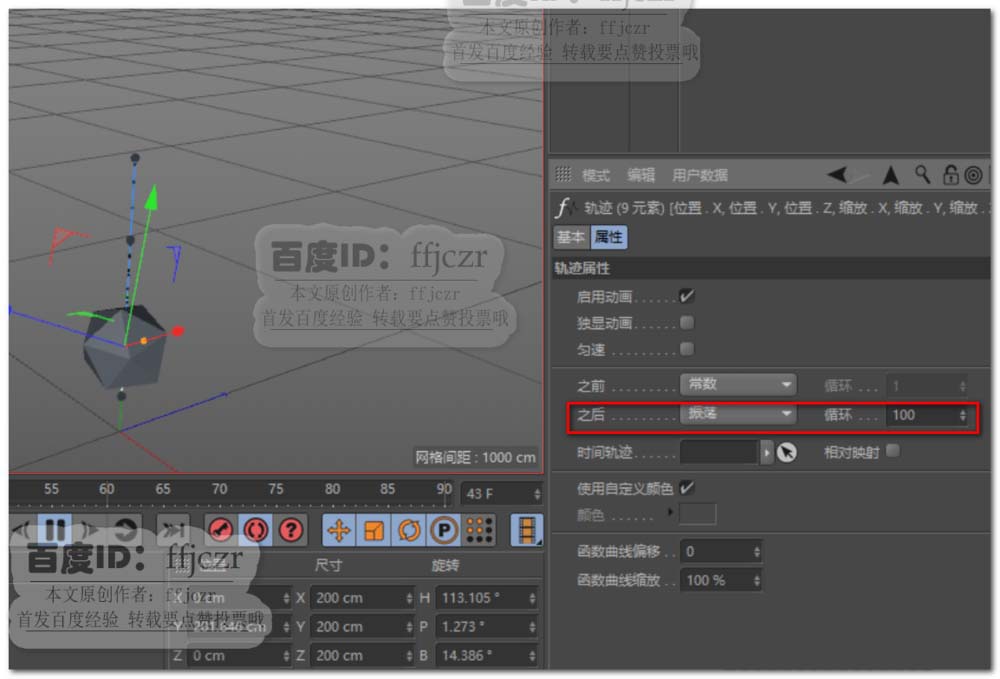Jump to the end of animation
The width and height of the screenshot is (1000, 679).
172,529
